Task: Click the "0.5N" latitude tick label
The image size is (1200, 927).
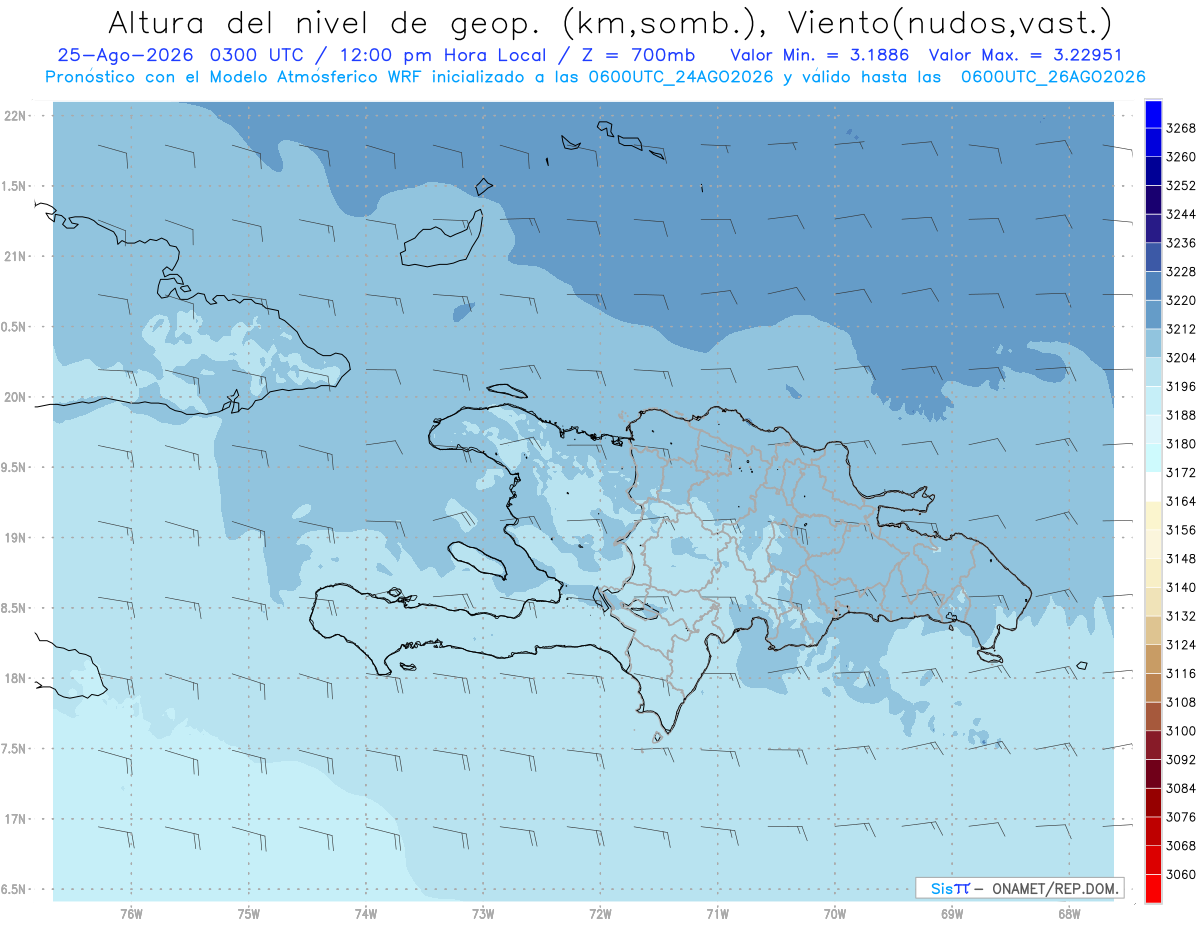Action: click(x=13, y=327)
